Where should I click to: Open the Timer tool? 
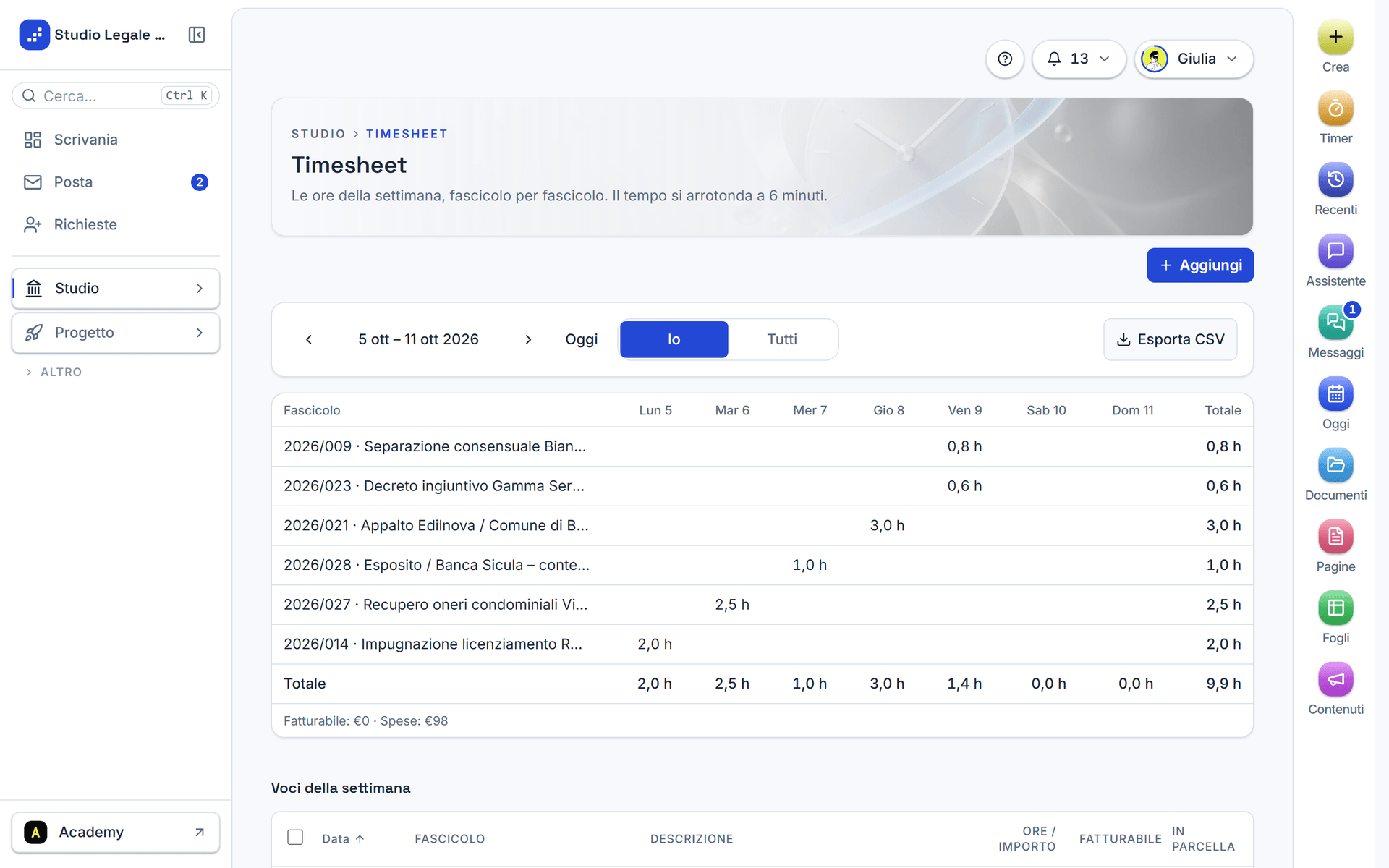1335,109
